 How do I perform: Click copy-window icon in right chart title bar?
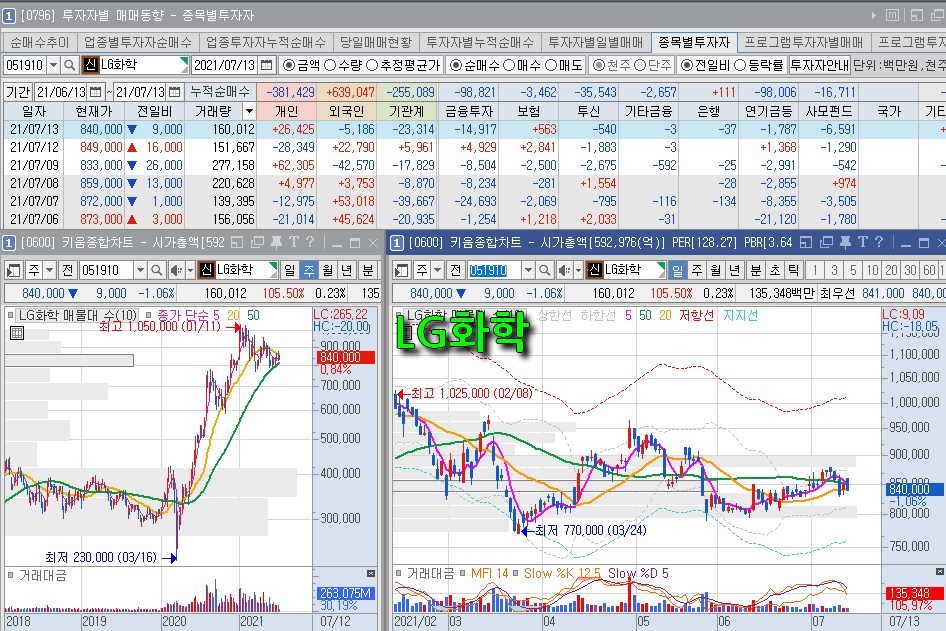[x=826, y=243]
